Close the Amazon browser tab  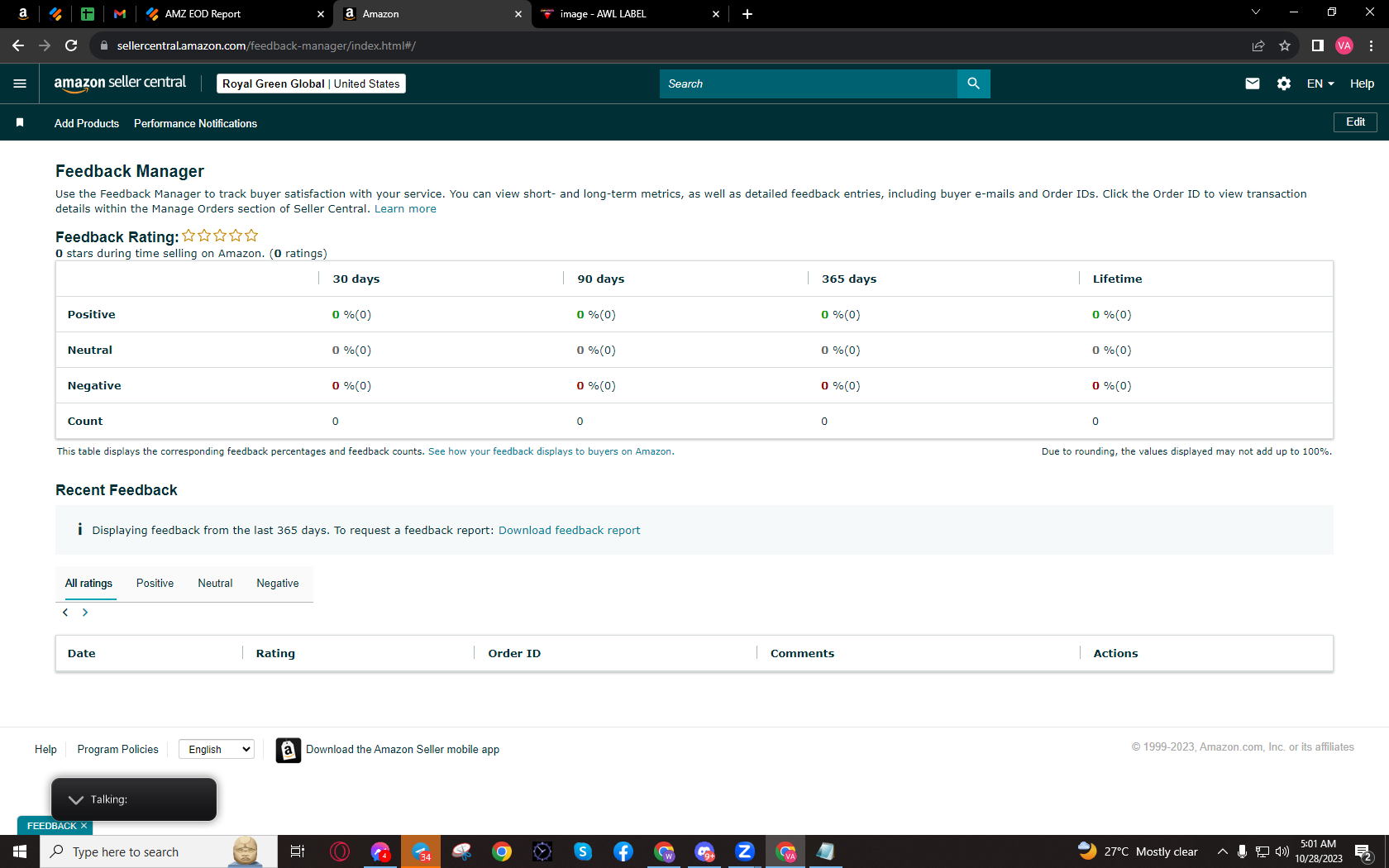click(x=518, y=14)
